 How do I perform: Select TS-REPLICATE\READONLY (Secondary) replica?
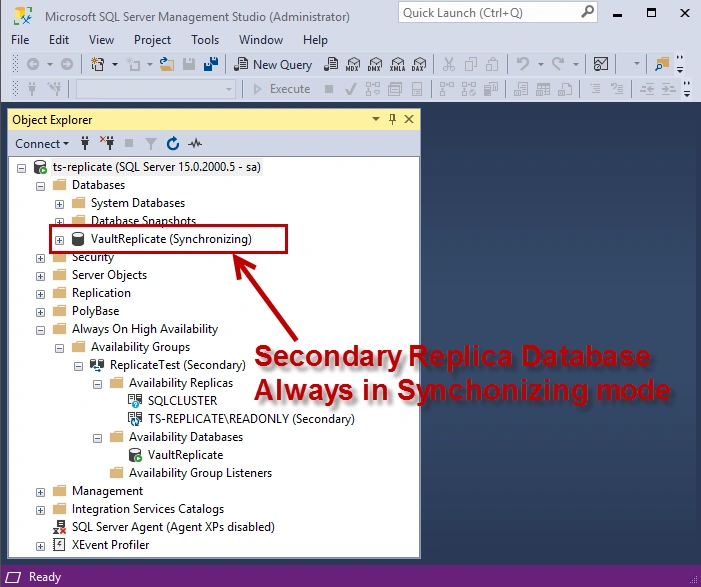[x=251, y=419]
